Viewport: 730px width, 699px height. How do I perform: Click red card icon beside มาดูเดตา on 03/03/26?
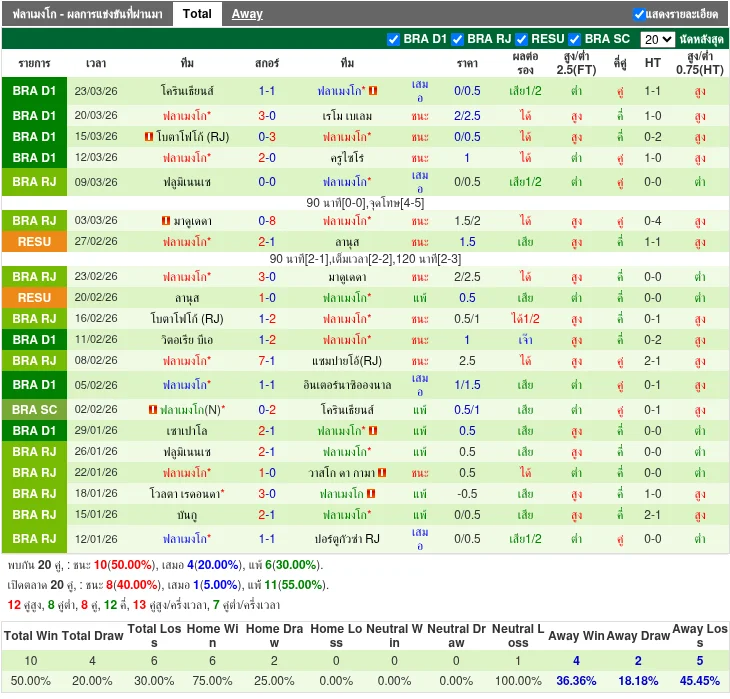pyautogui.click(x=165, y=221)
